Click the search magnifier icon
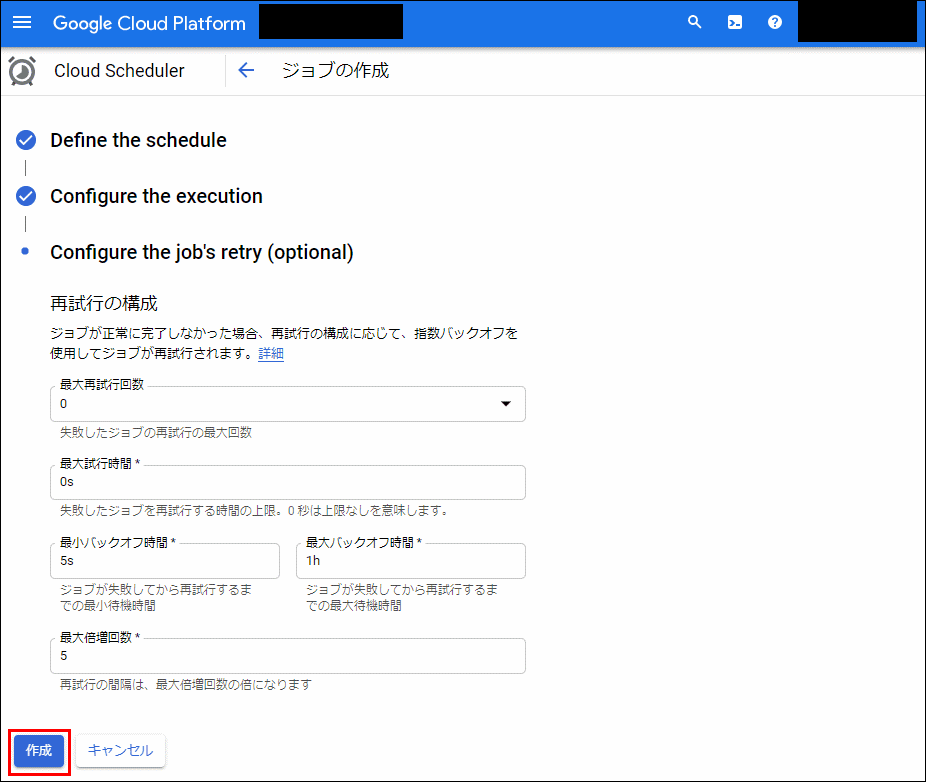Image resolution: width=926 pixels, height=782 pixels. (x=694, y=22)
